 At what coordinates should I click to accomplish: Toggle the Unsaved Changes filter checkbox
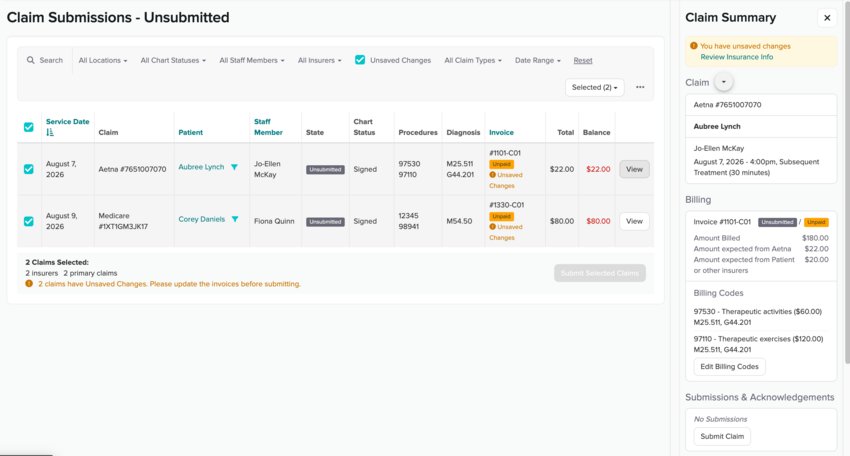point(360,60)
